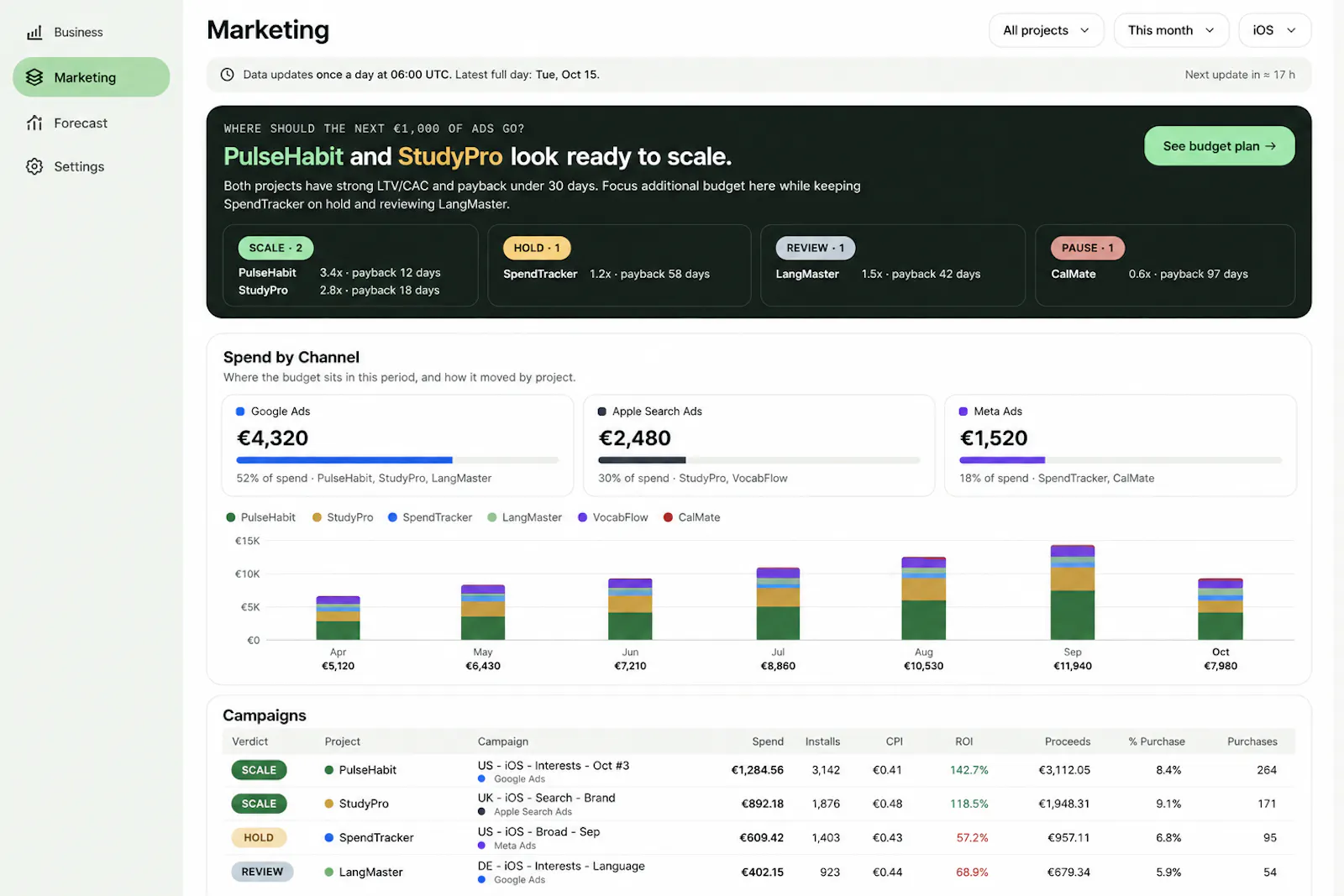
Task: Click the PAUSE · 1 badge
Action: tap(1087, 248)
